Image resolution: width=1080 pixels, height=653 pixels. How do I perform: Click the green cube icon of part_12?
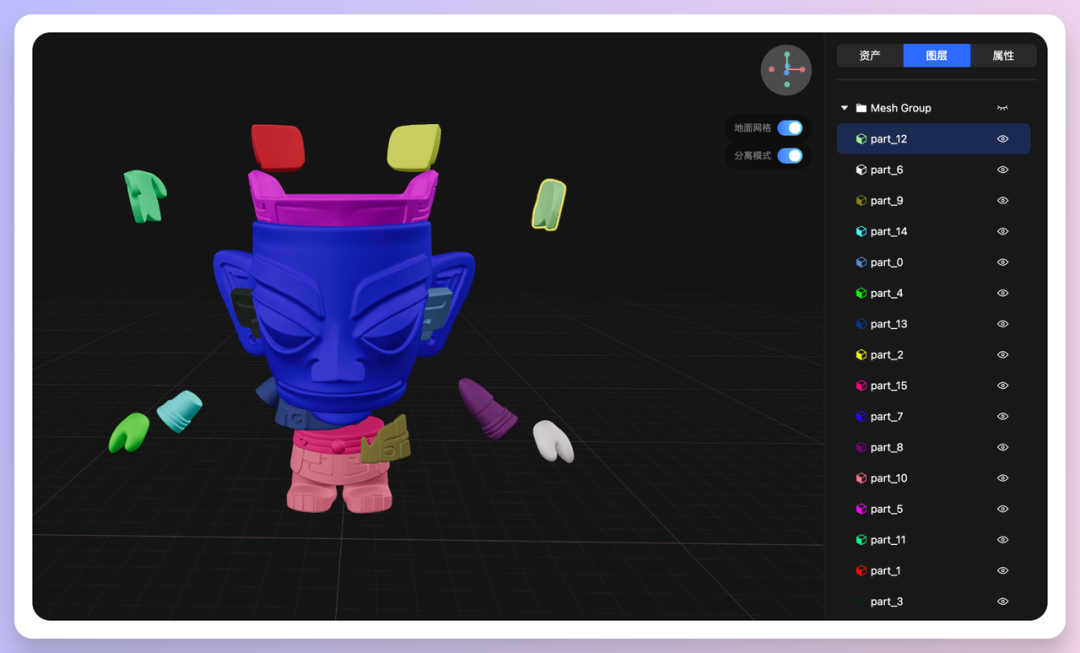(861, 139)
